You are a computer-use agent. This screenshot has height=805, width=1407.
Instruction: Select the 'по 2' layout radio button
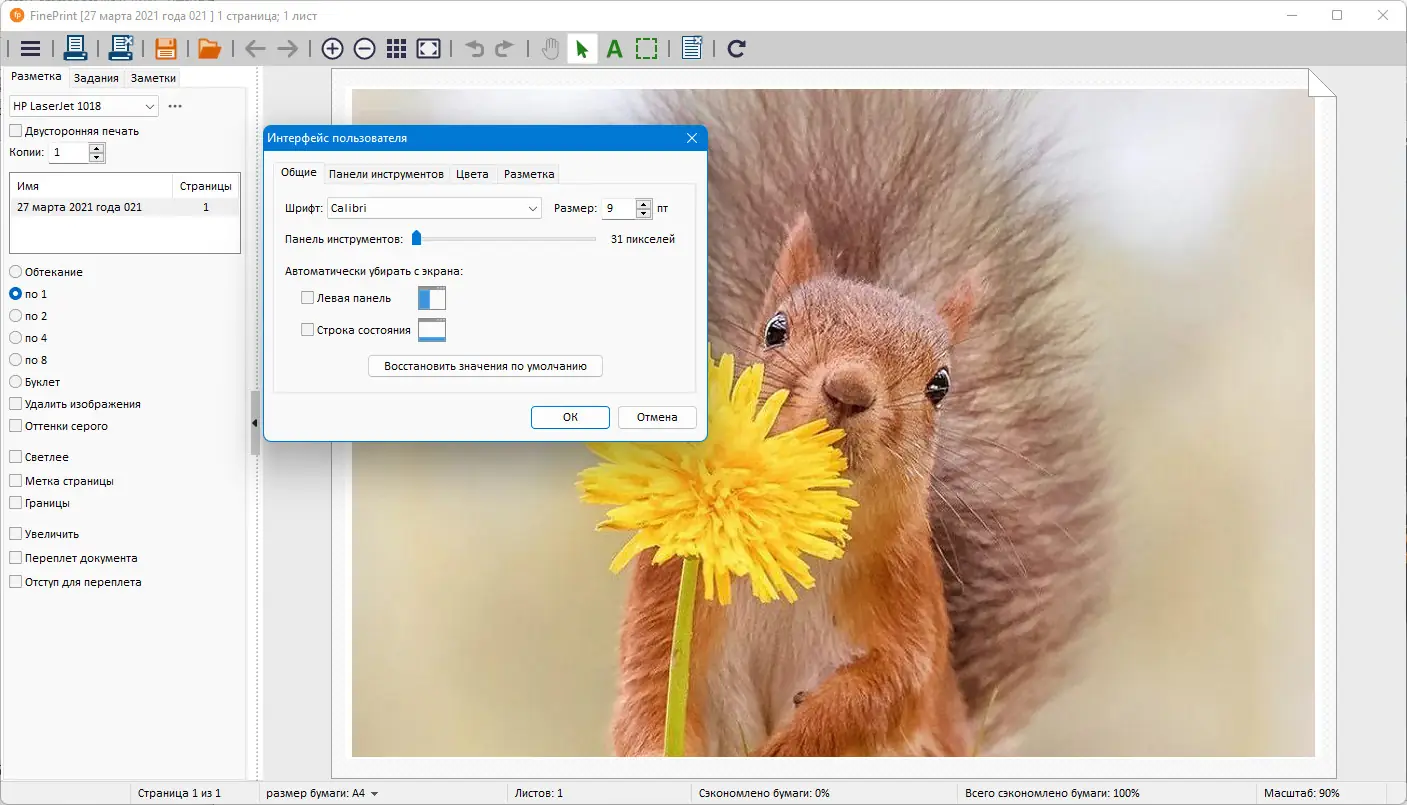pos(16,316)
